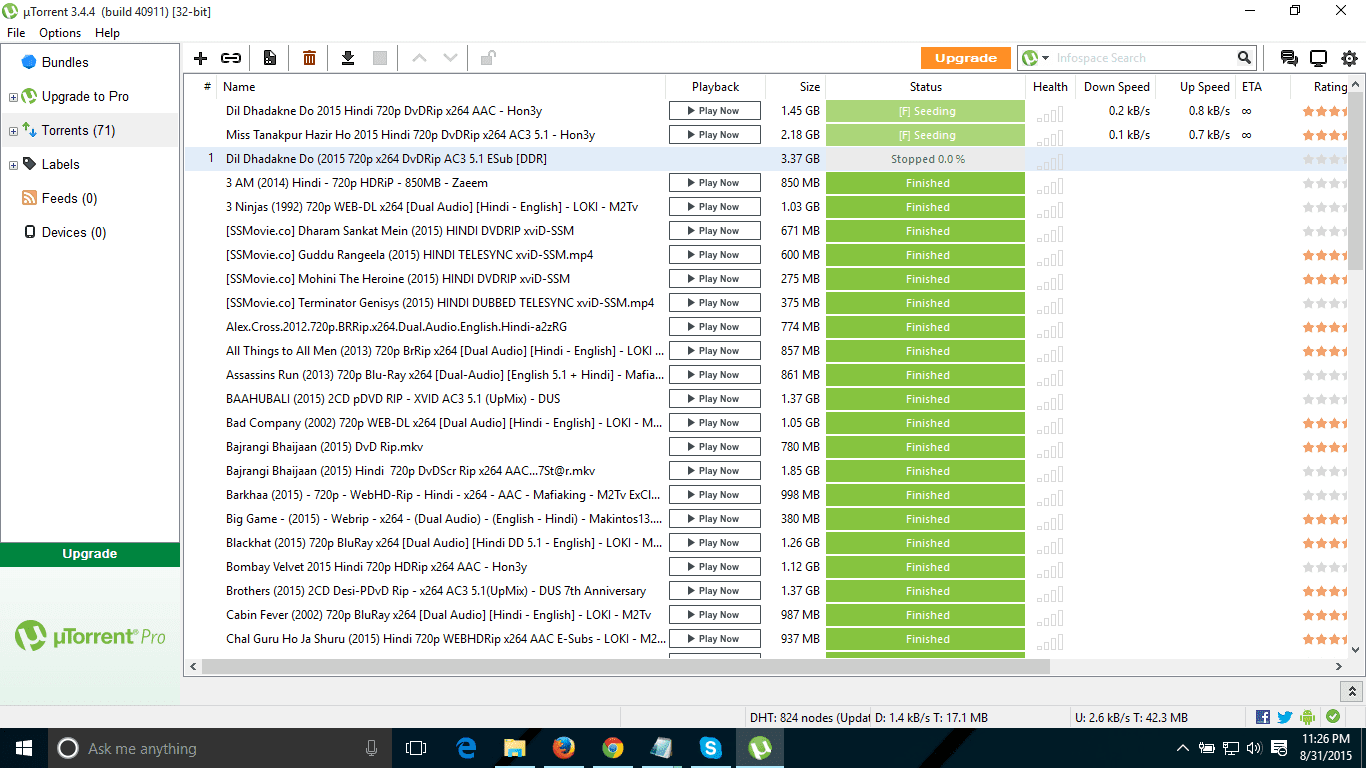Image resolution: width=1366 pixels, height=768 pixels.
Task: Click the Windows Start button
Action: click(23, 748)
